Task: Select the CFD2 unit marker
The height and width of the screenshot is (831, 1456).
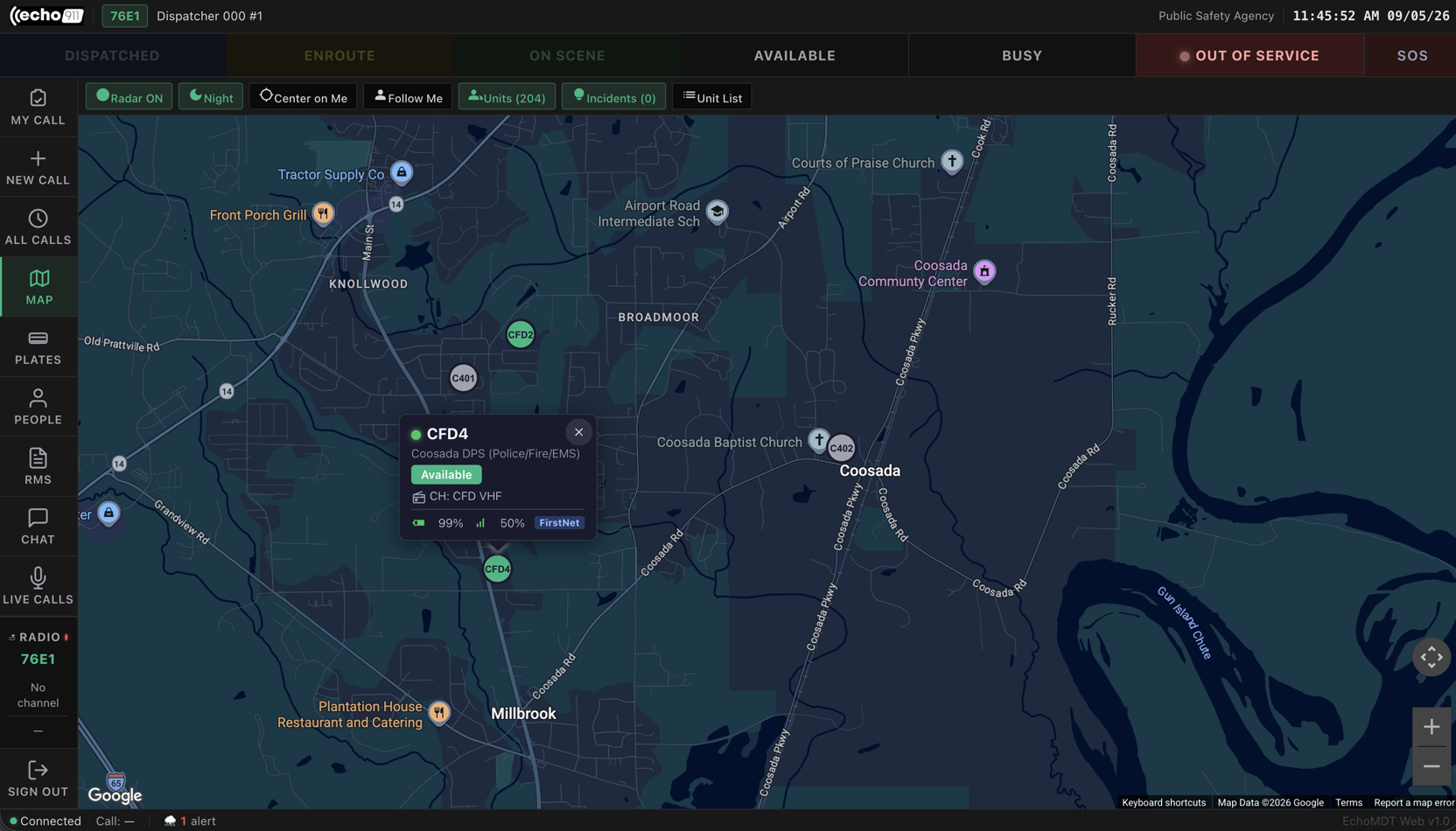Action: pyautogui.click(x=521, y=334)
